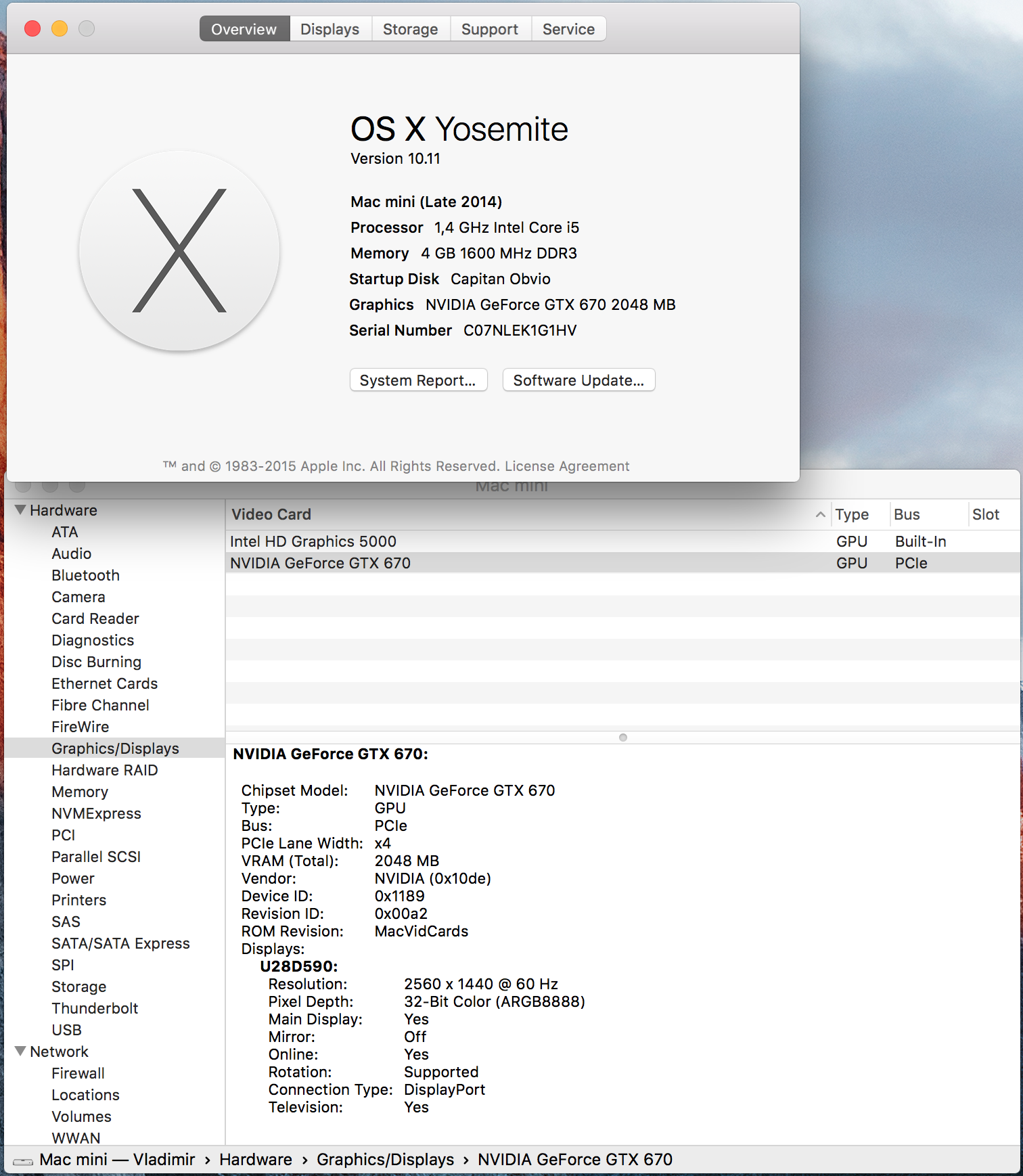Collapse the Network section triangle
Screen dimensions: 1023x1176
(20, 1051)
